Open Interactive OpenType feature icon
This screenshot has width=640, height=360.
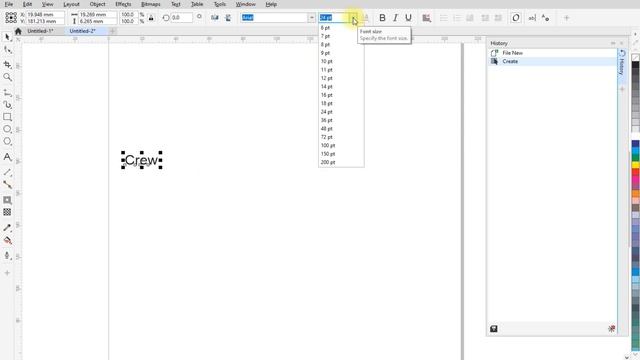coord(516,18)
